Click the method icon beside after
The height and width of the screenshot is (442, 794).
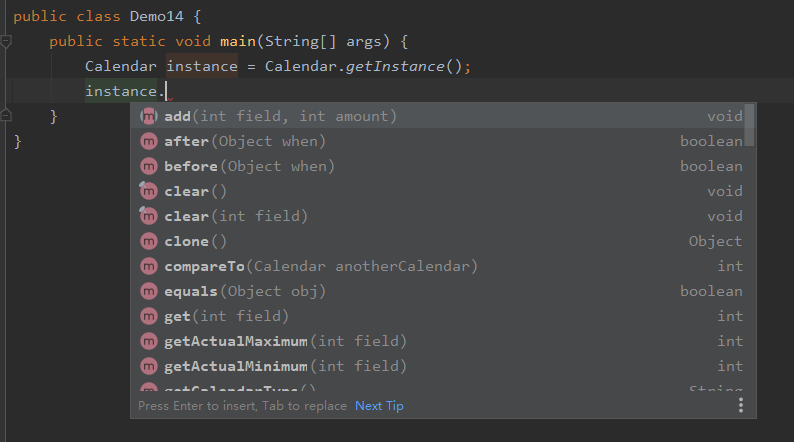(149, 141)
